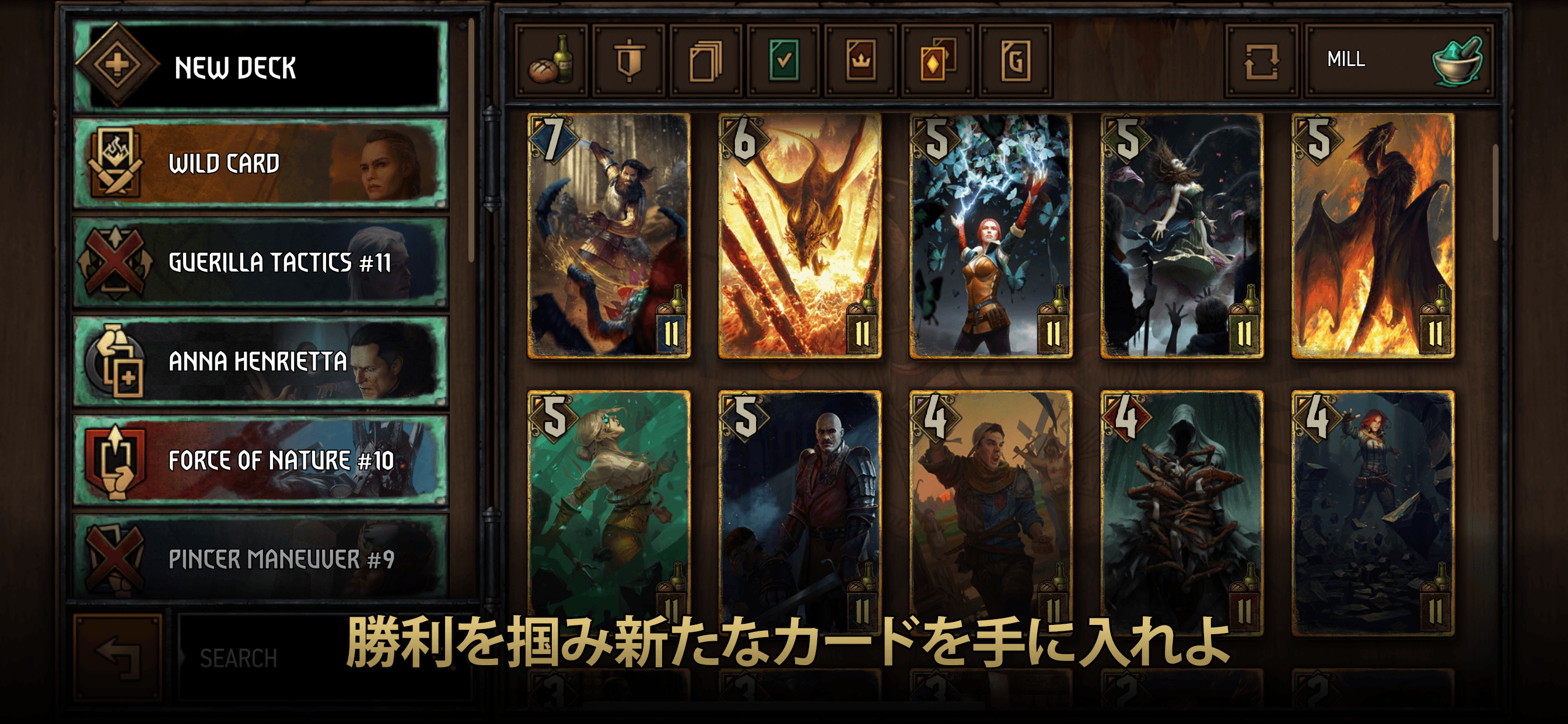Click the G card set filter icon
Screen dimensions: 1568x724
1016,59
